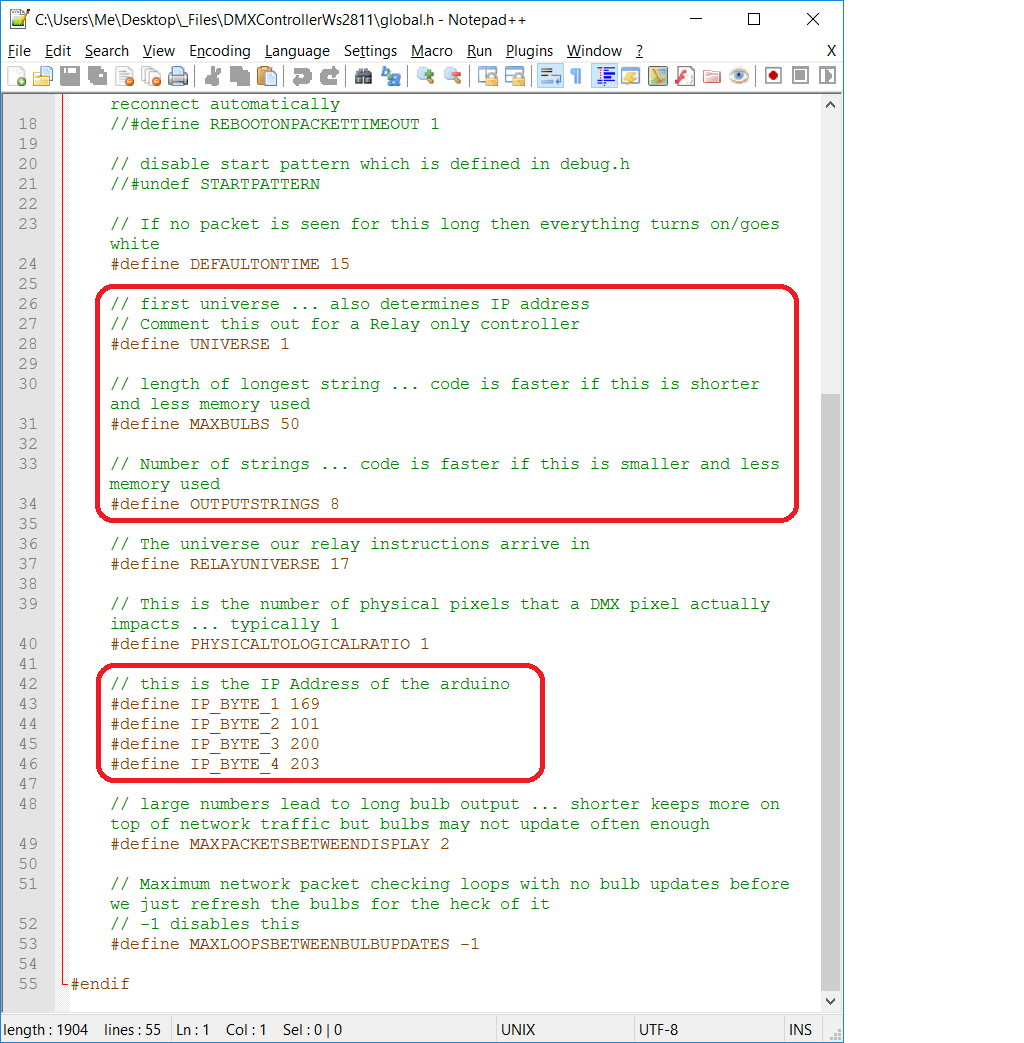Toggle Word Wrap toolbar button
This screenshot has height=1043, width=1024.
pos(550,76)
